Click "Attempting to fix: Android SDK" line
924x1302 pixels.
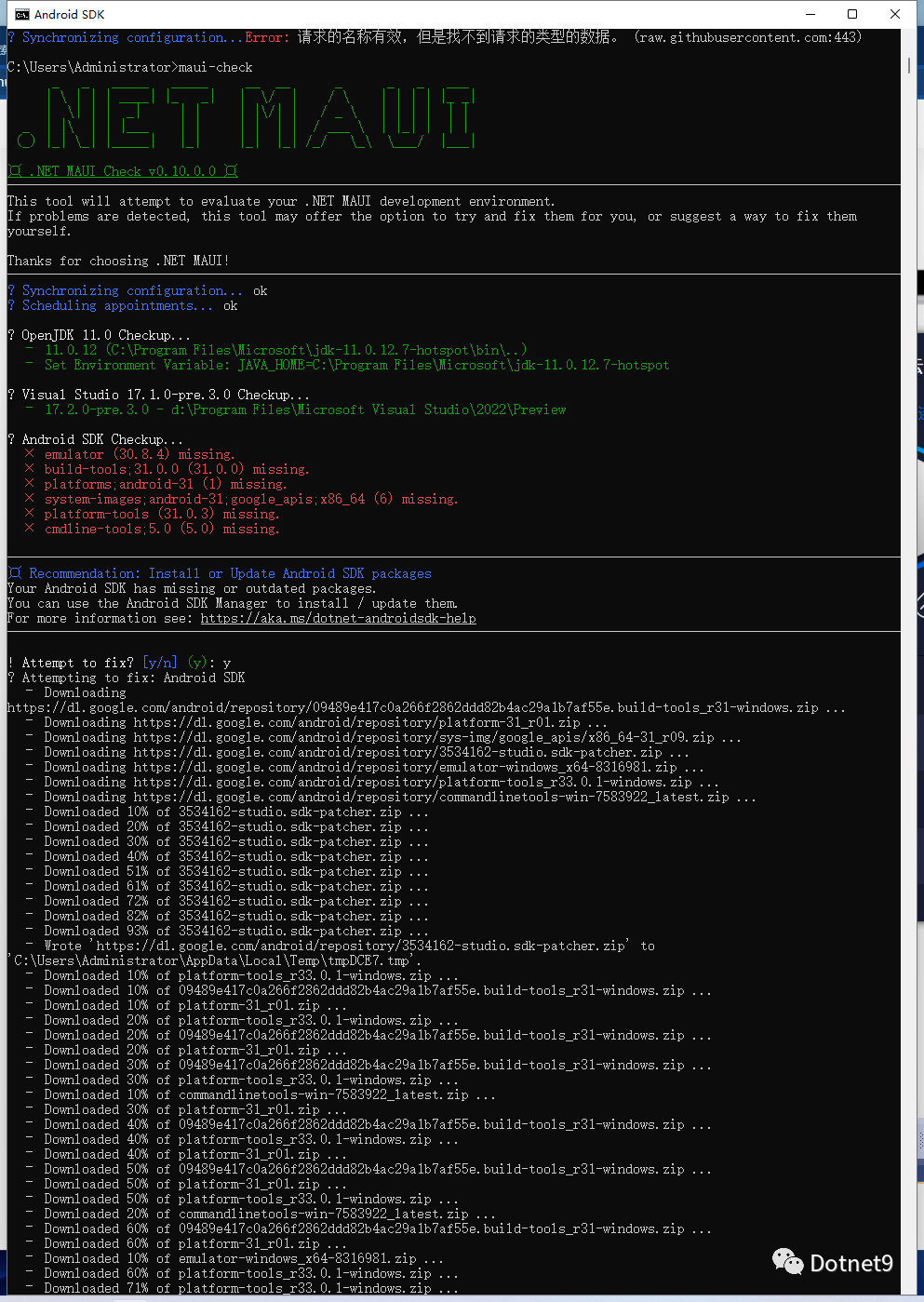(x=127, y=678)
